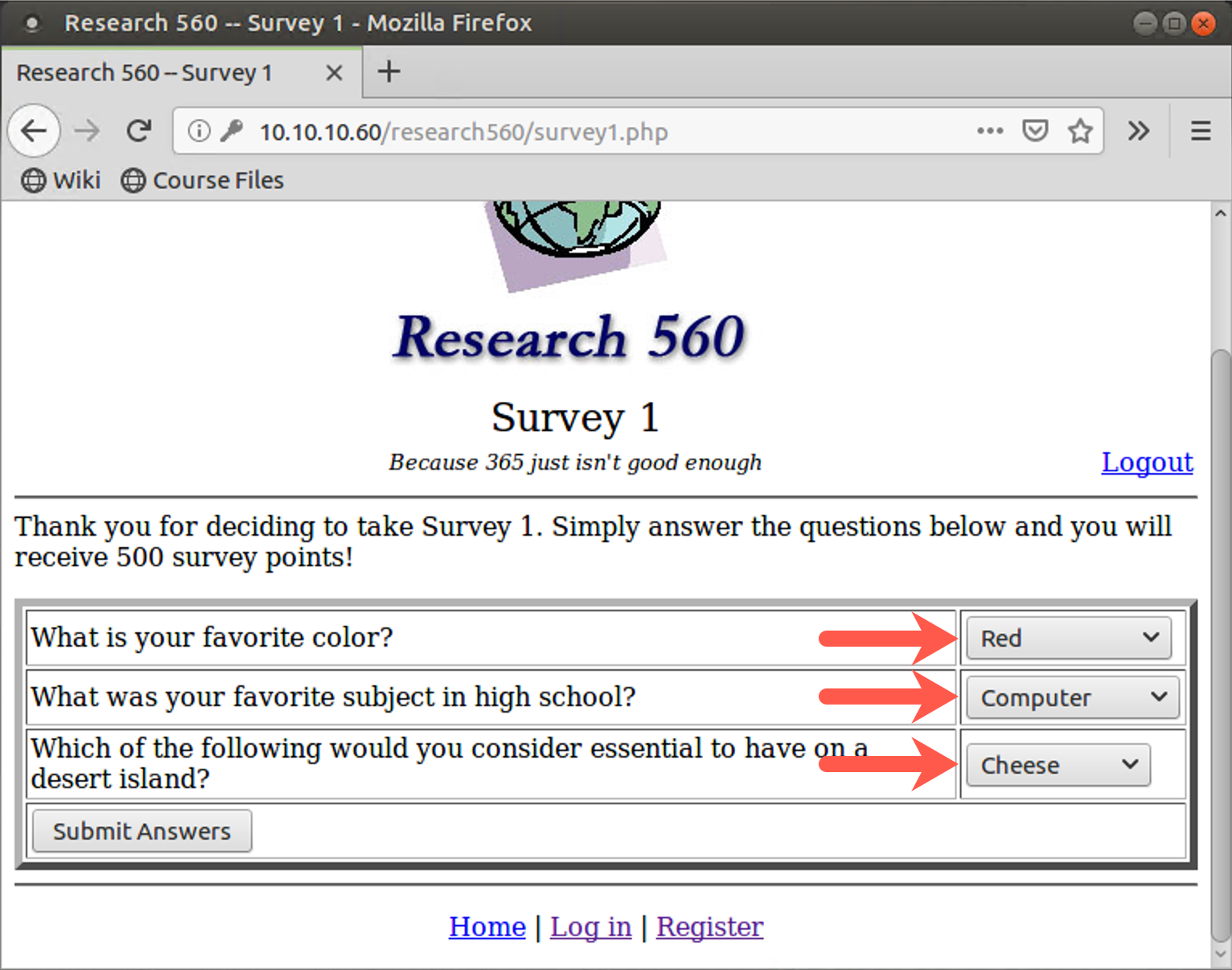This screenshot has height=970, width=1232.
Task: Open the Course Files bookmark
Action: [201, 180]
